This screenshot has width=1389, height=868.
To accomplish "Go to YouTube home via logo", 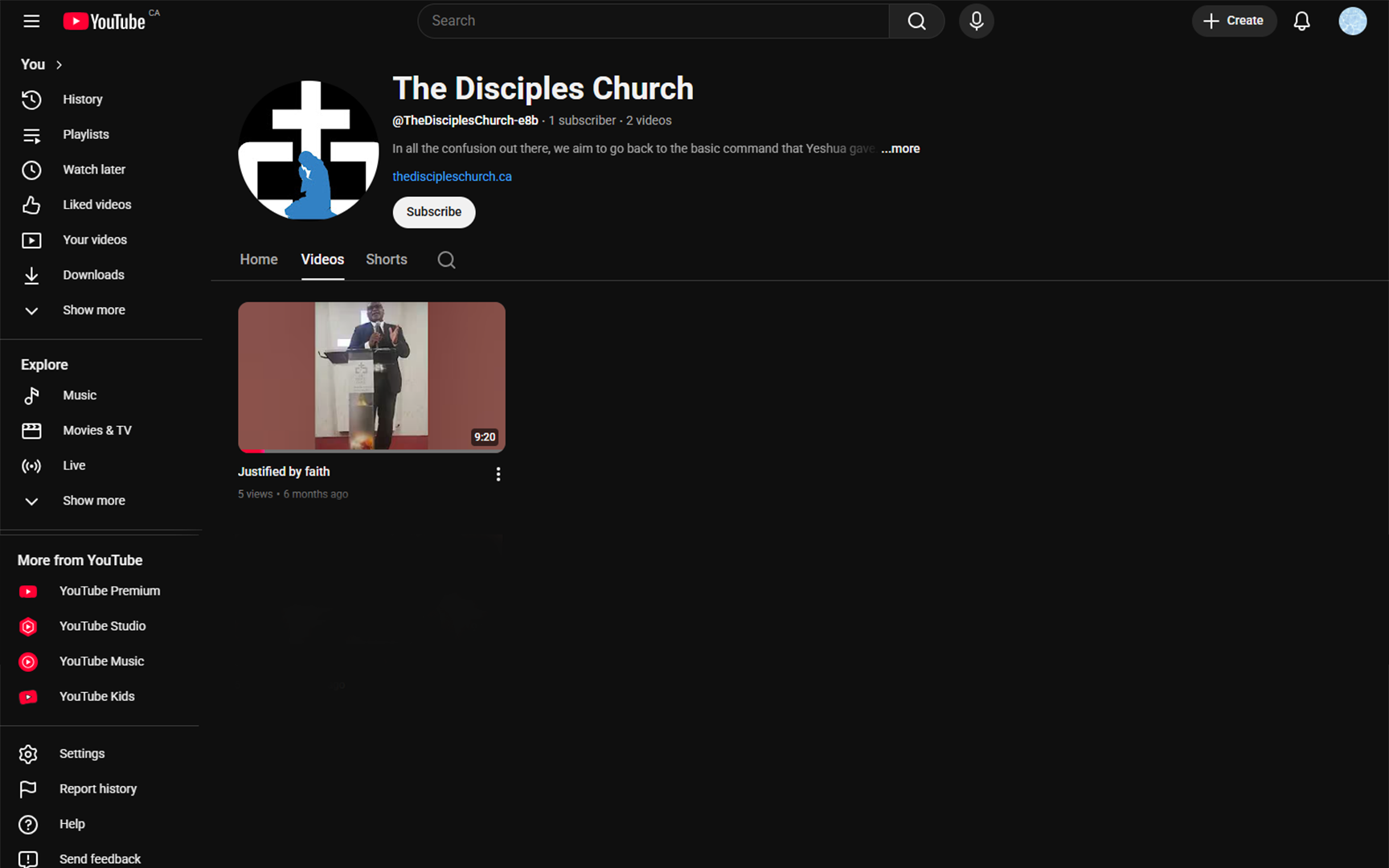I will point(104,21).
